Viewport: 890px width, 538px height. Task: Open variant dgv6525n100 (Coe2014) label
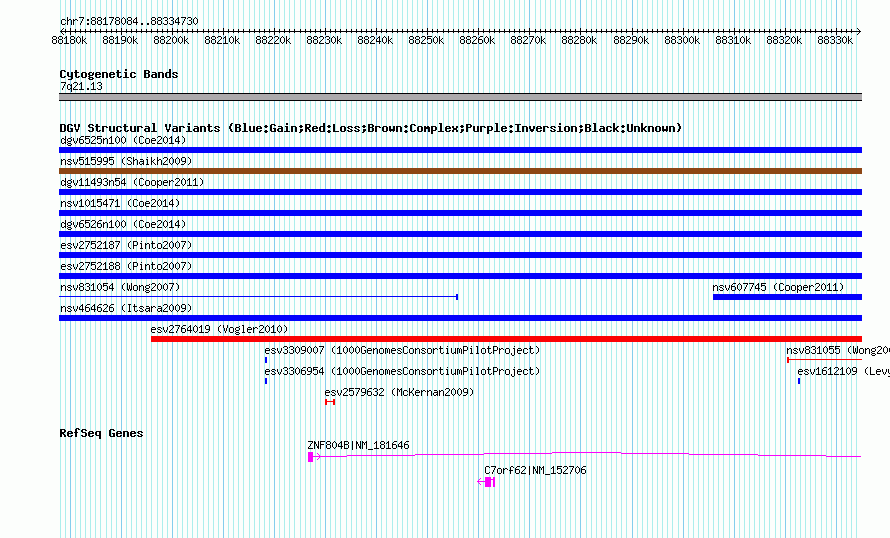[123, 140]
